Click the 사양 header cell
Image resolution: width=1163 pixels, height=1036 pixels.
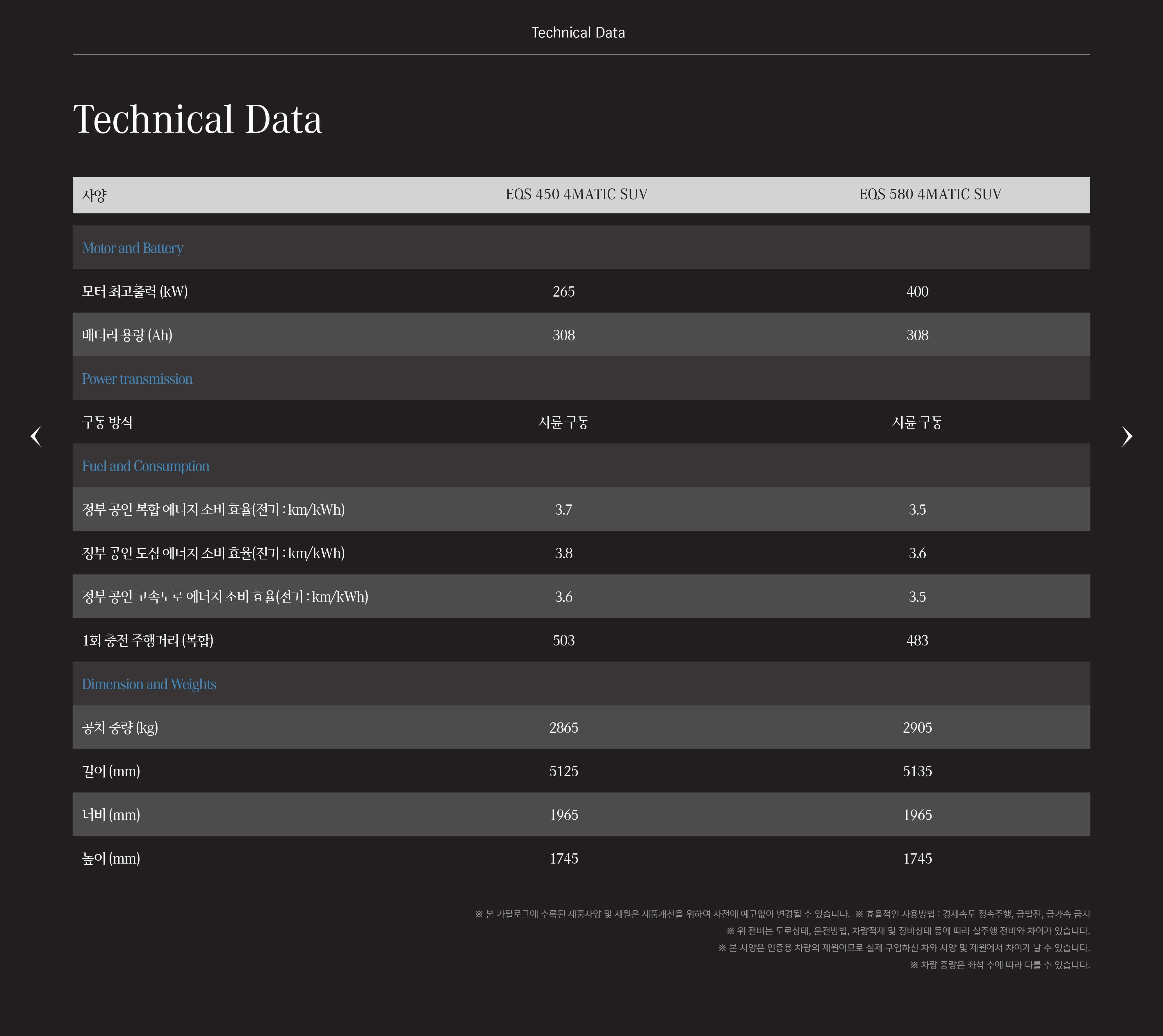[x=94, y=195]
